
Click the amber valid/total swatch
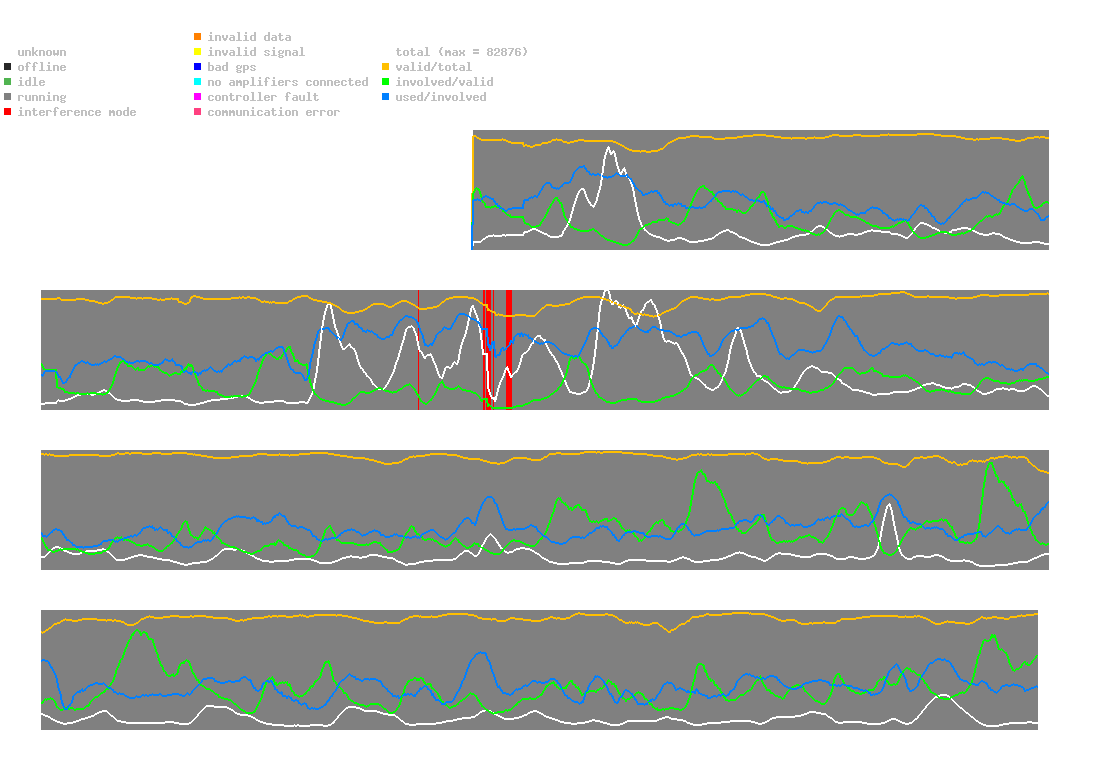pos(385,67)
